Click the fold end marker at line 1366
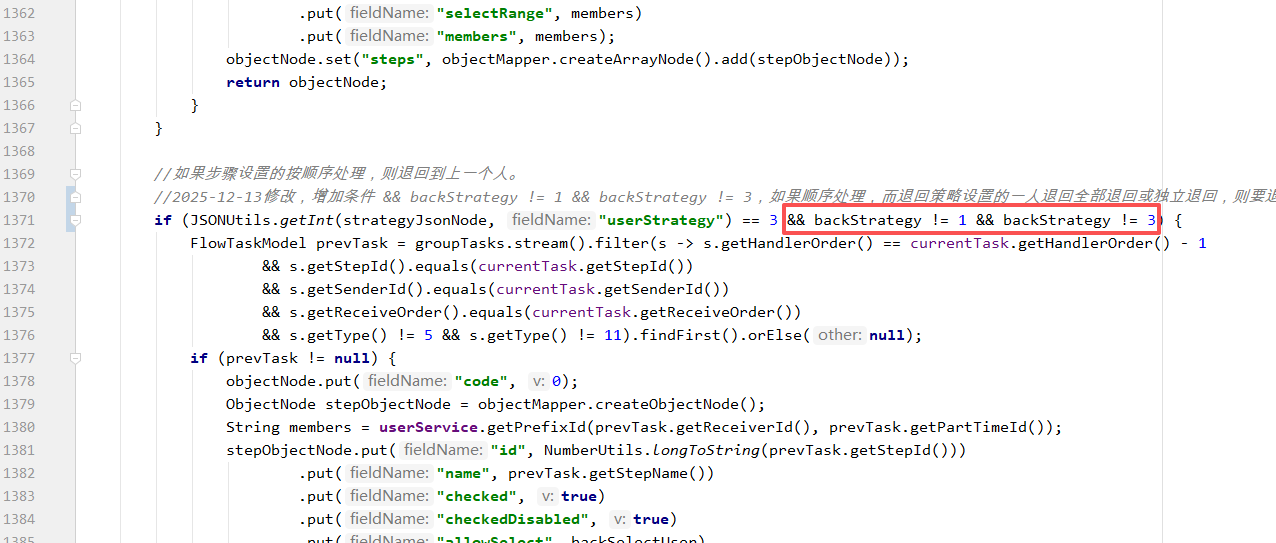Screen dimensions: 1276x543 [x=75, y=105]
